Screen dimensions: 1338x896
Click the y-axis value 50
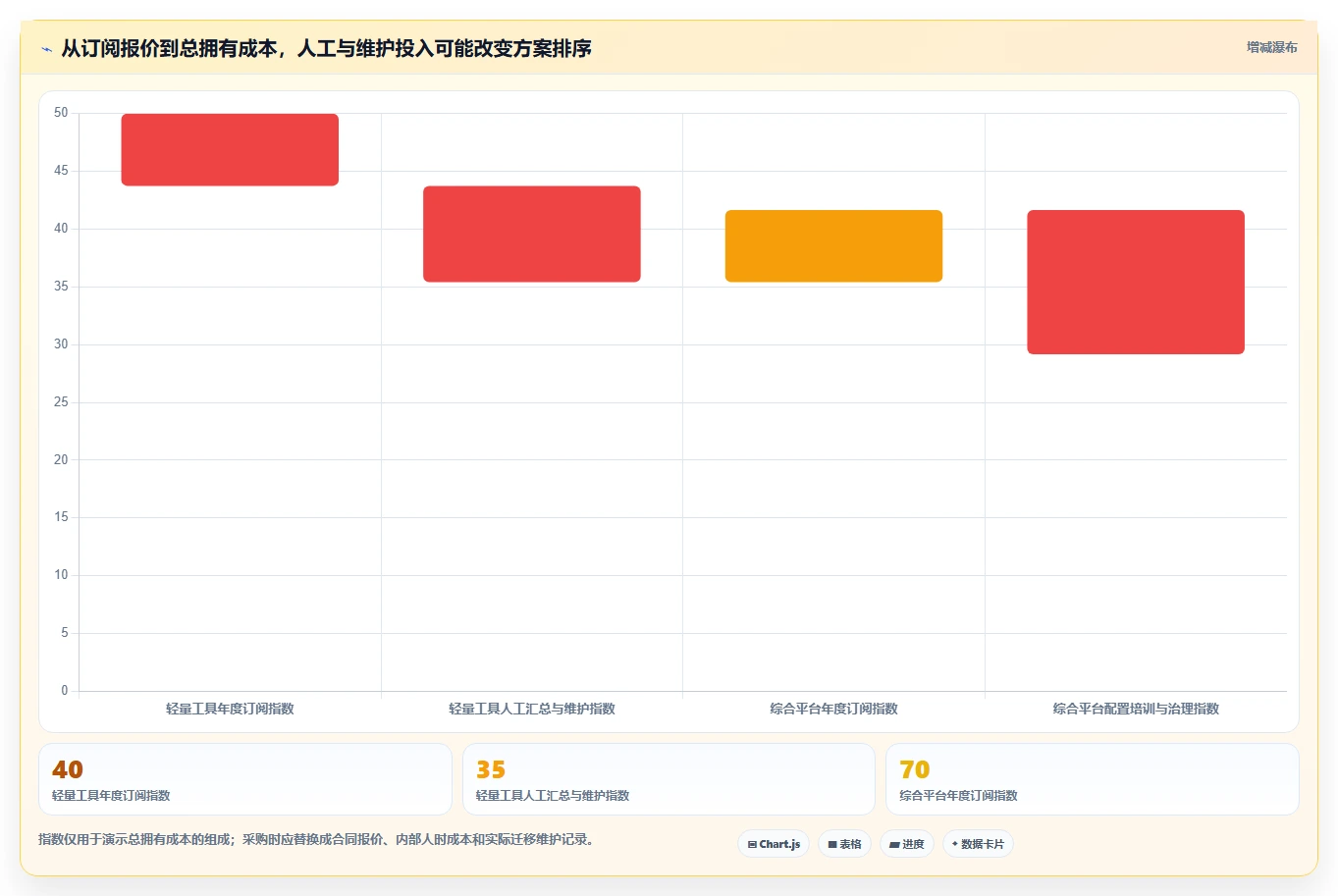[x=61, y=113]
